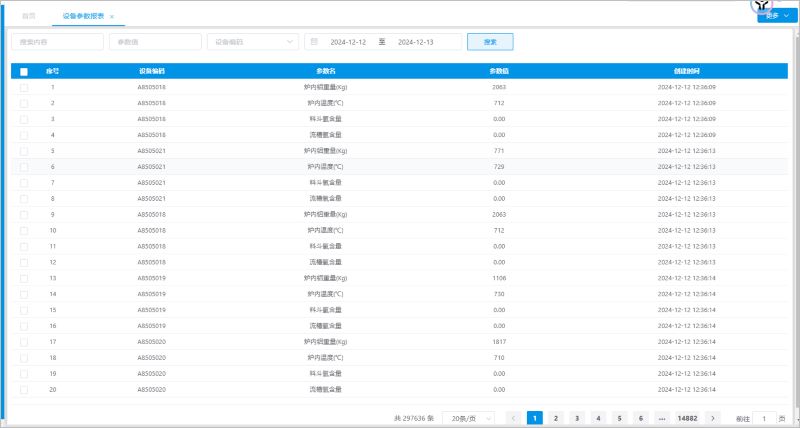Go to page 6
The height and width of the screenshot is (428, 800).
(x=641, y=418)
